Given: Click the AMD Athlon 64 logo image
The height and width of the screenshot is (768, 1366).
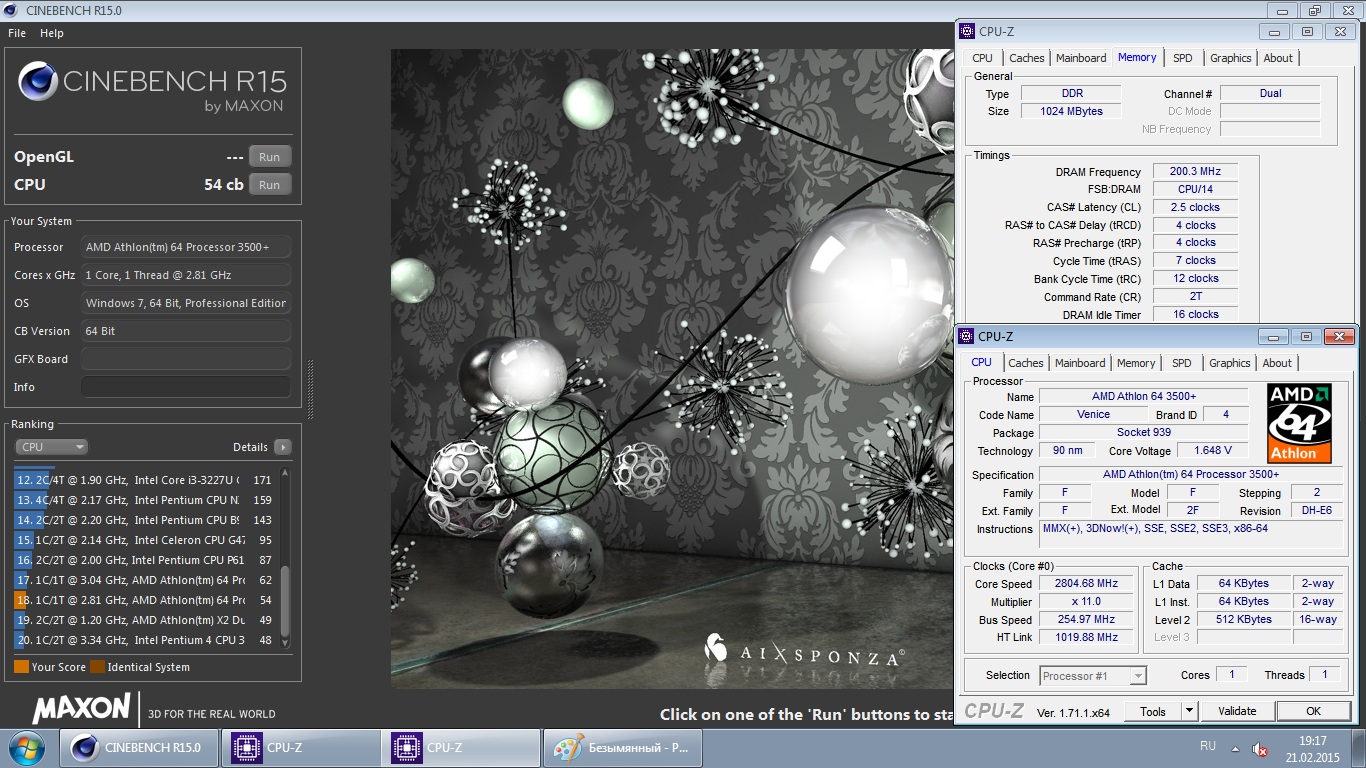Looking at the screenshot, I should tap(1300, 423).
